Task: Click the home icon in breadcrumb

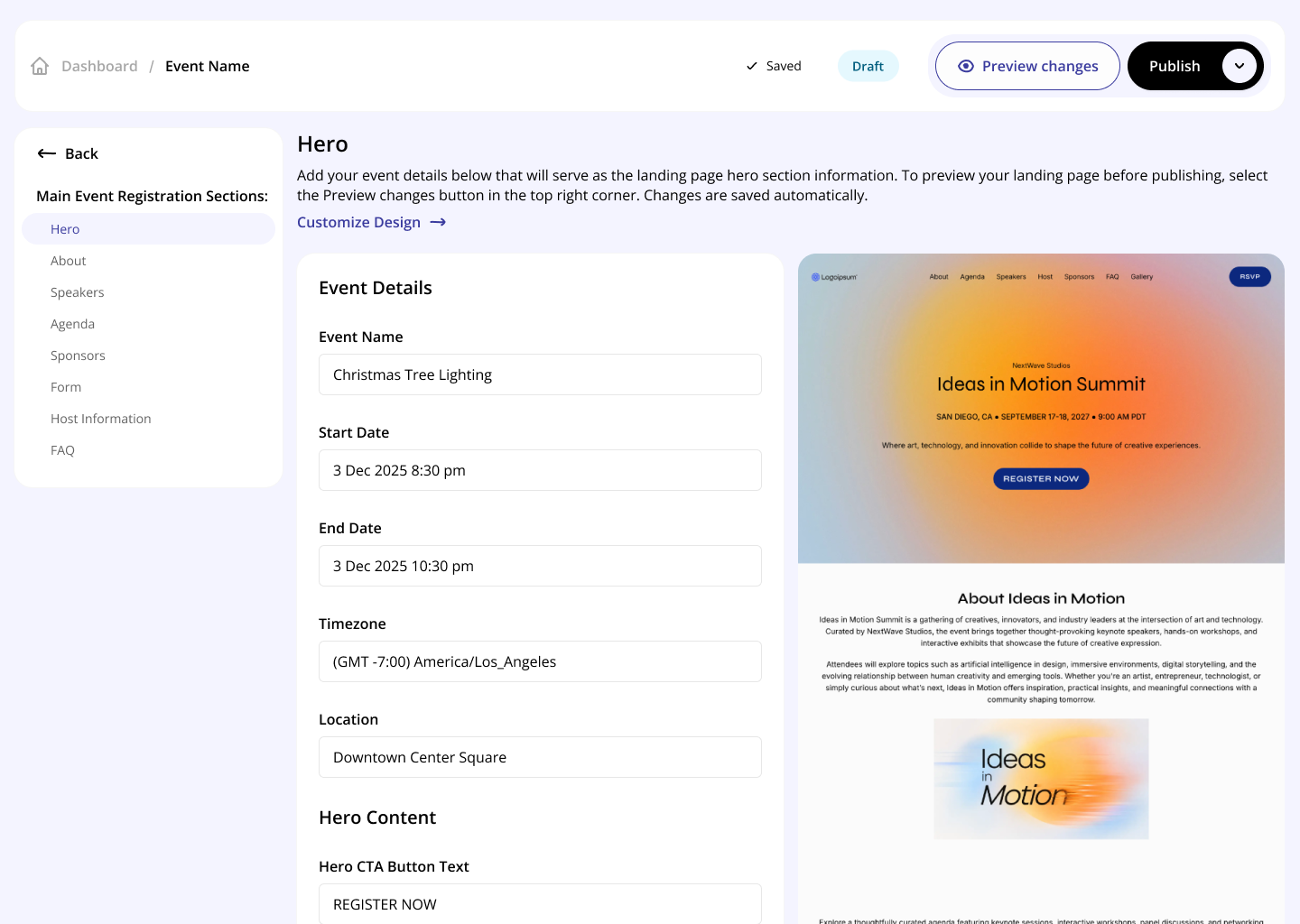Action: [x=40, y=66]
